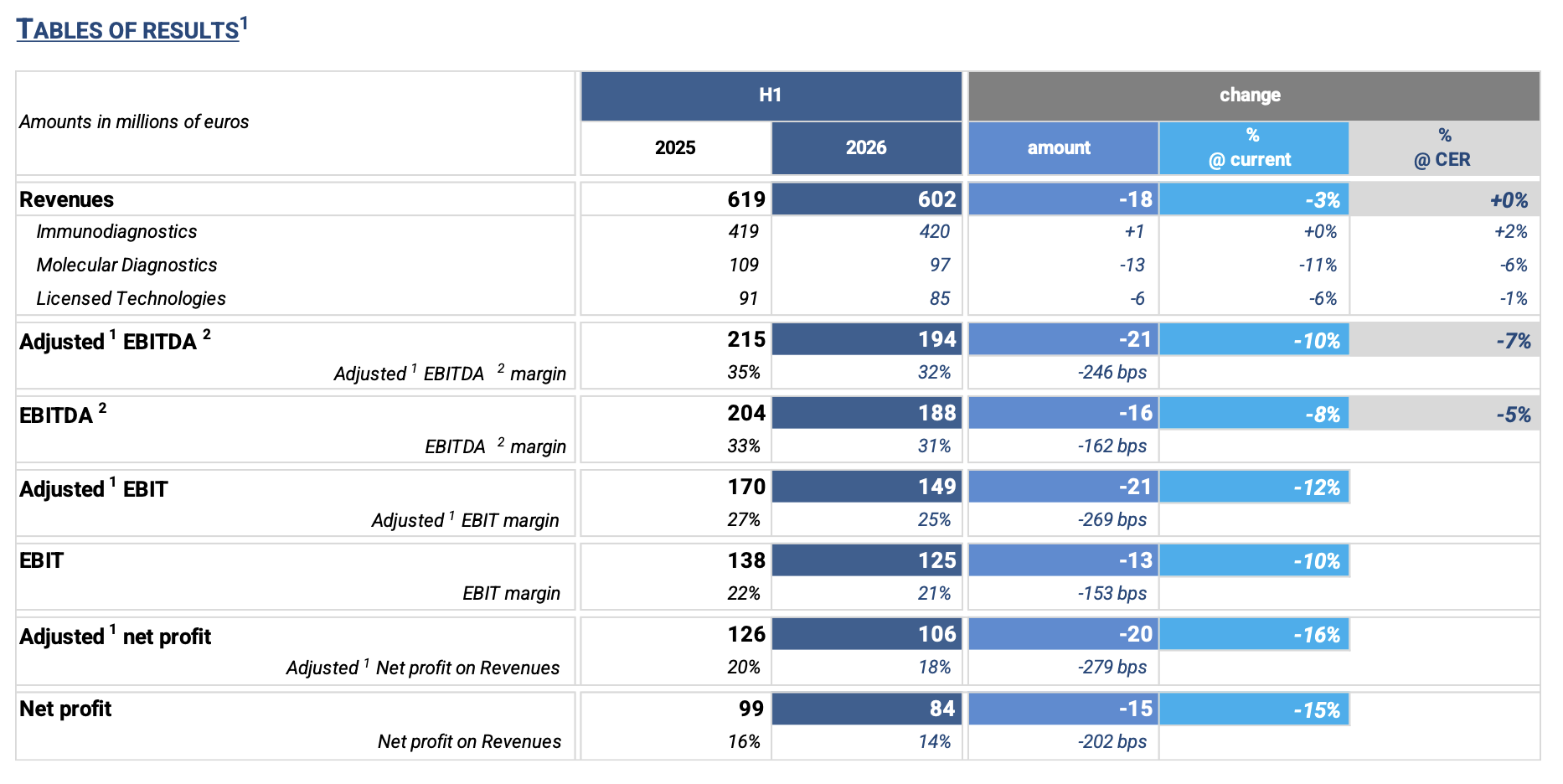Click the 91 value for Licensed Technologies
1563x784 pixels.
point(749,299)
